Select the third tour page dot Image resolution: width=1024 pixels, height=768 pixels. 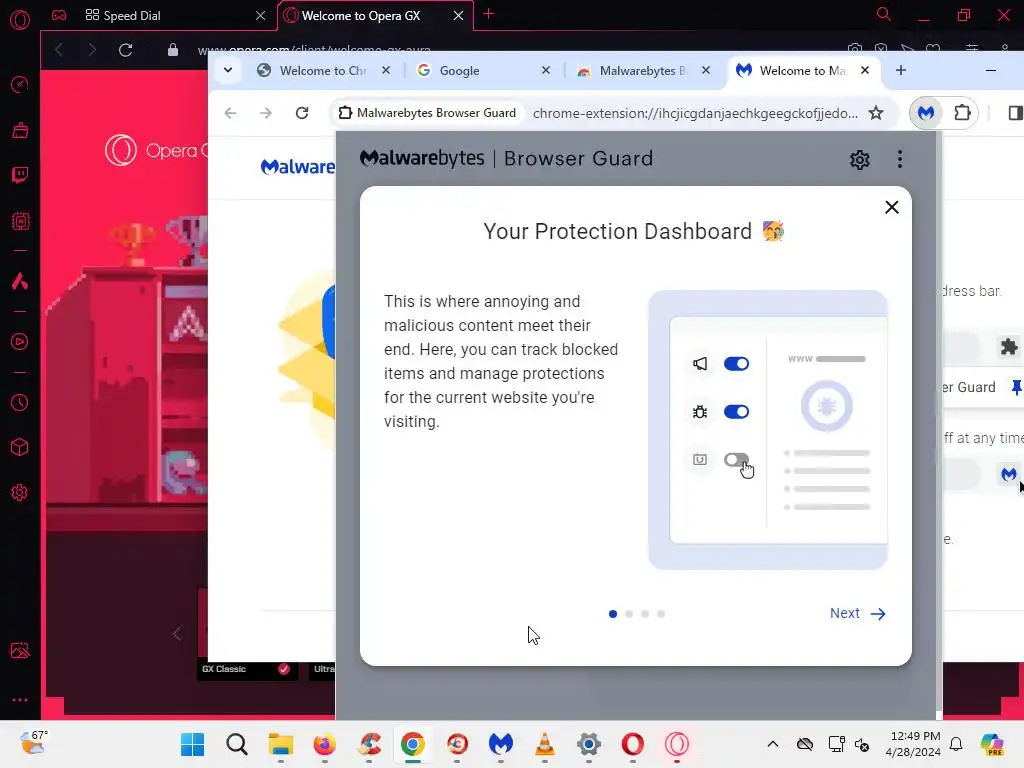tap(645, 614)
